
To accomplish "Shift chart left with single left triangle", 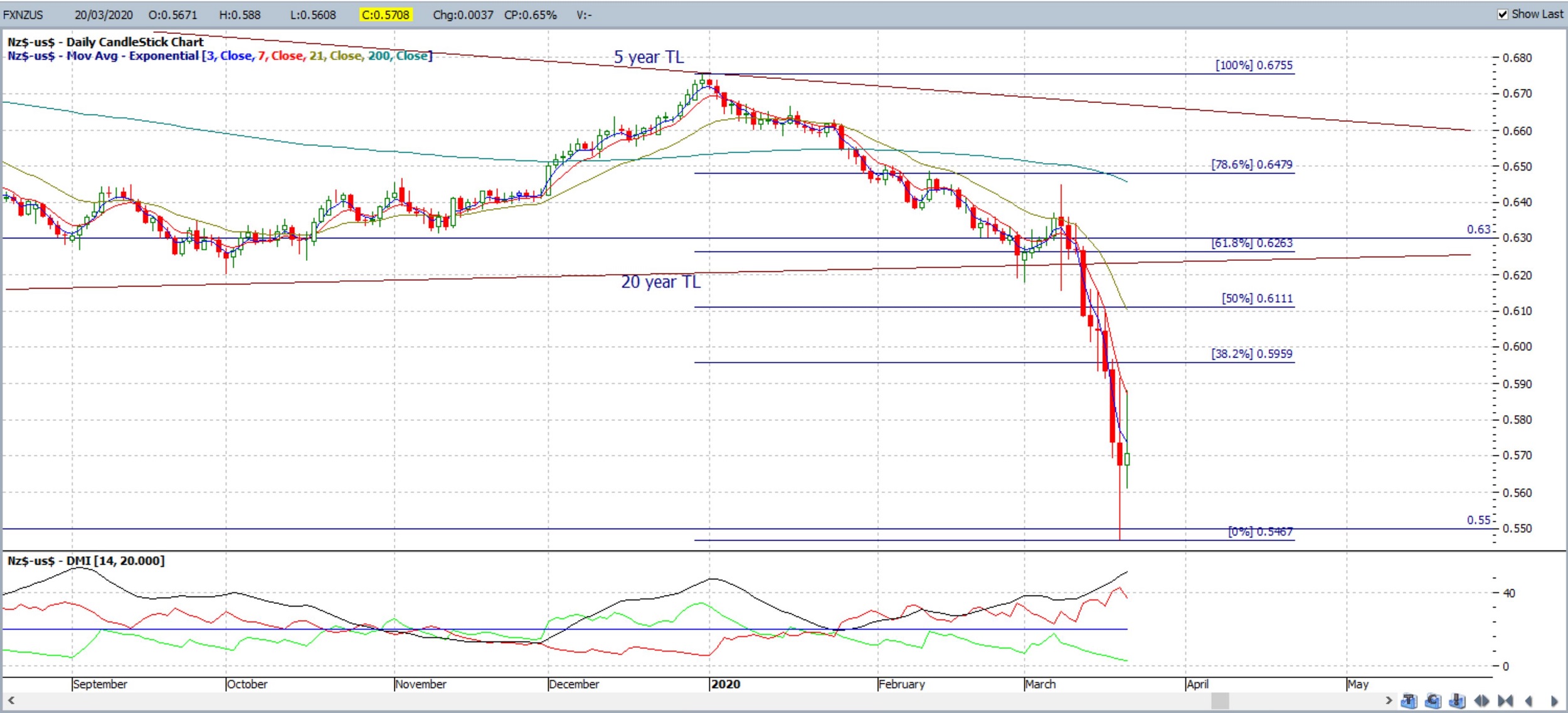I will pos(1529,700).
